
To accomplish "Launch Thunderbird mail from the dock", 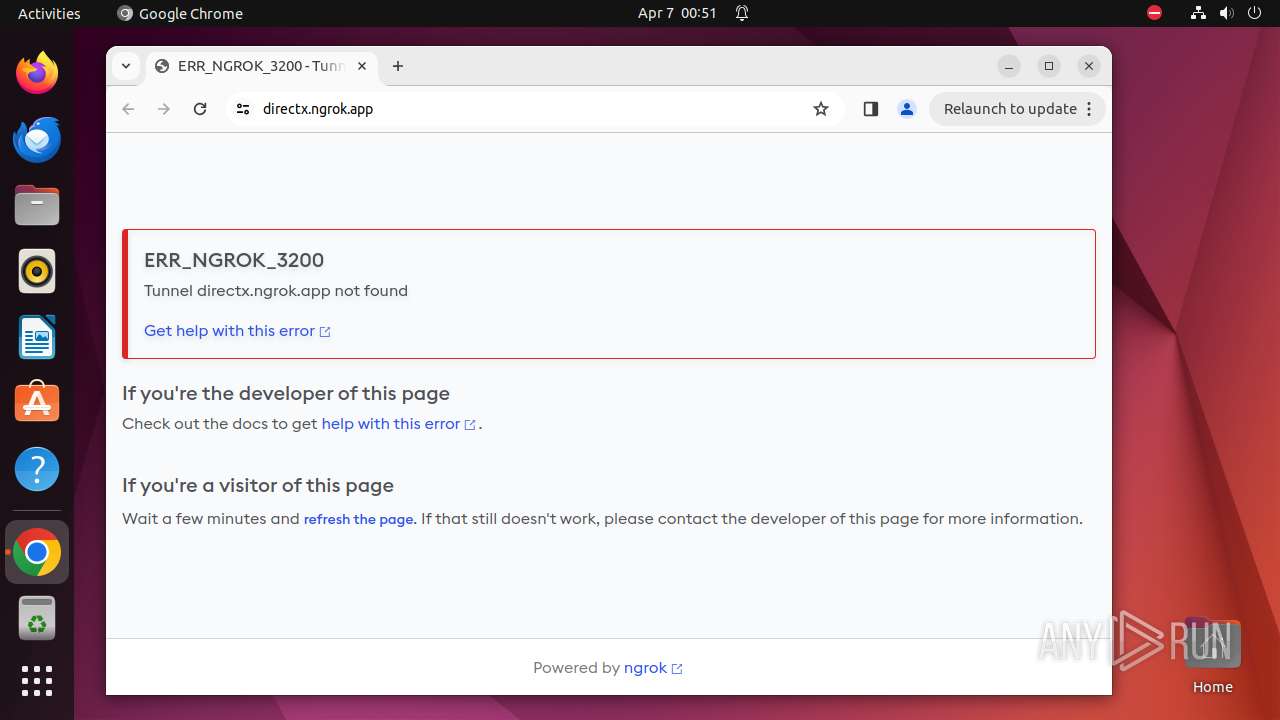I will [37, 139].
